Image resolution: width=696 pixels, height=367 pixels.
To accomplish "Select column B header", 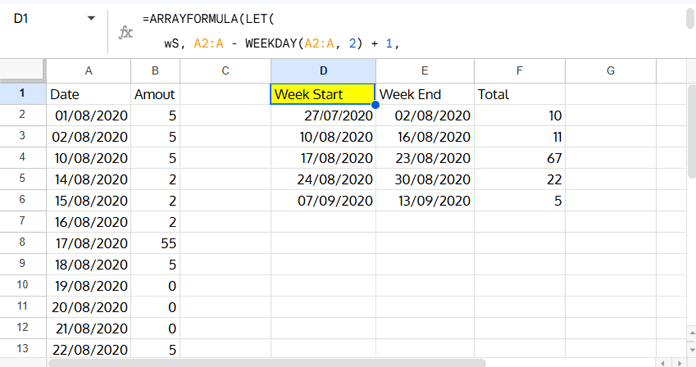I will (155, 71).
